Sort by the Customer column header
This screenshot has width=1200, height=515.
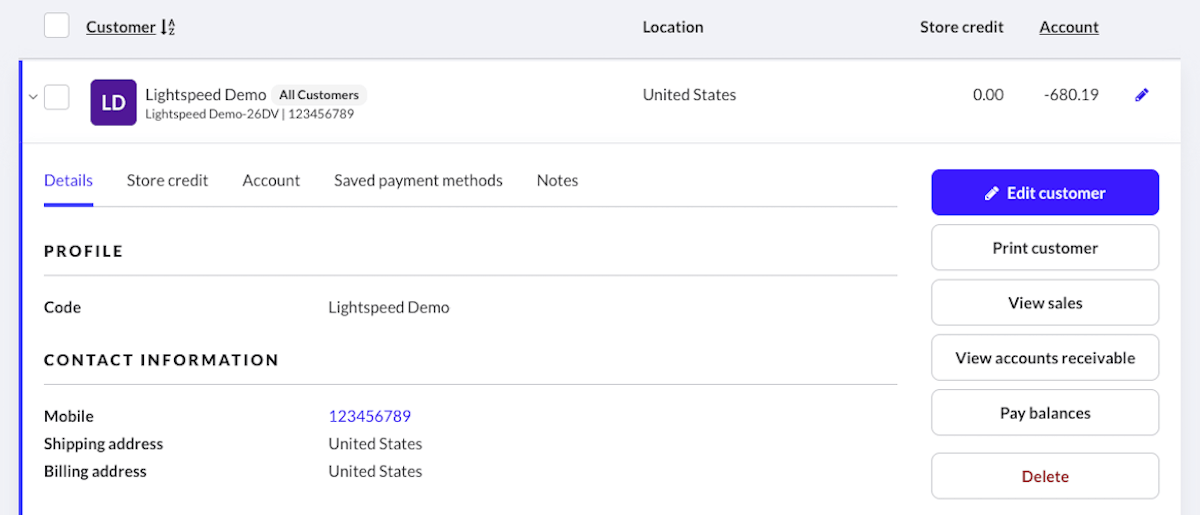pyautogui.click(x=120, y=27)
